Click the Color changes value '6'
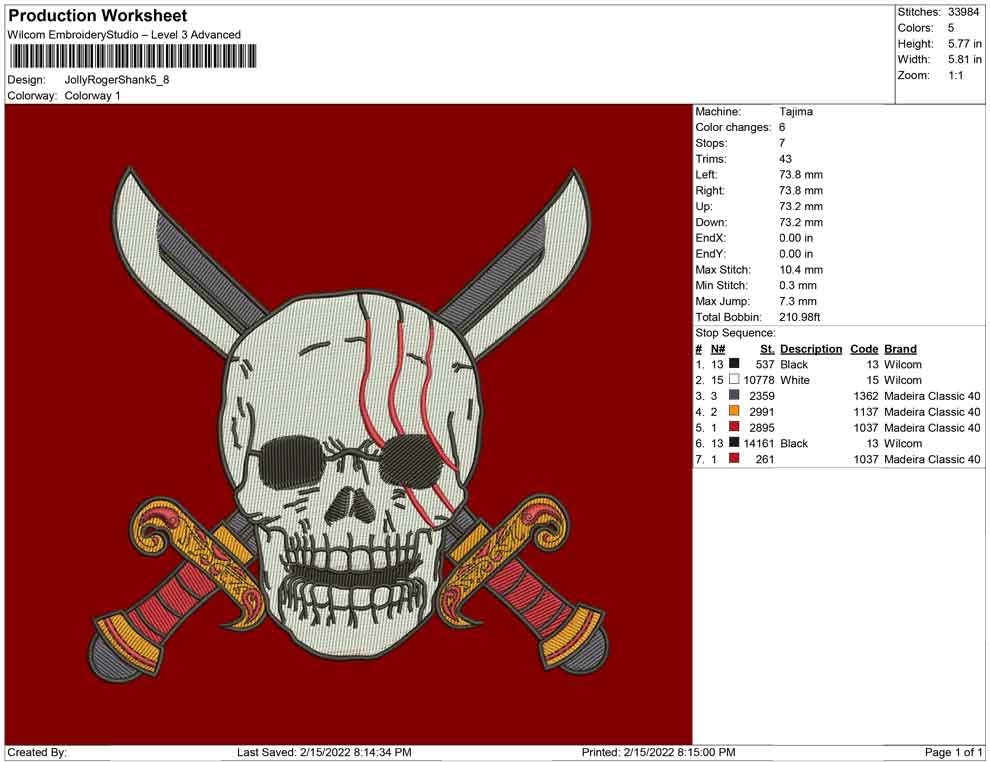990x762 pixels. pos(782,128)
